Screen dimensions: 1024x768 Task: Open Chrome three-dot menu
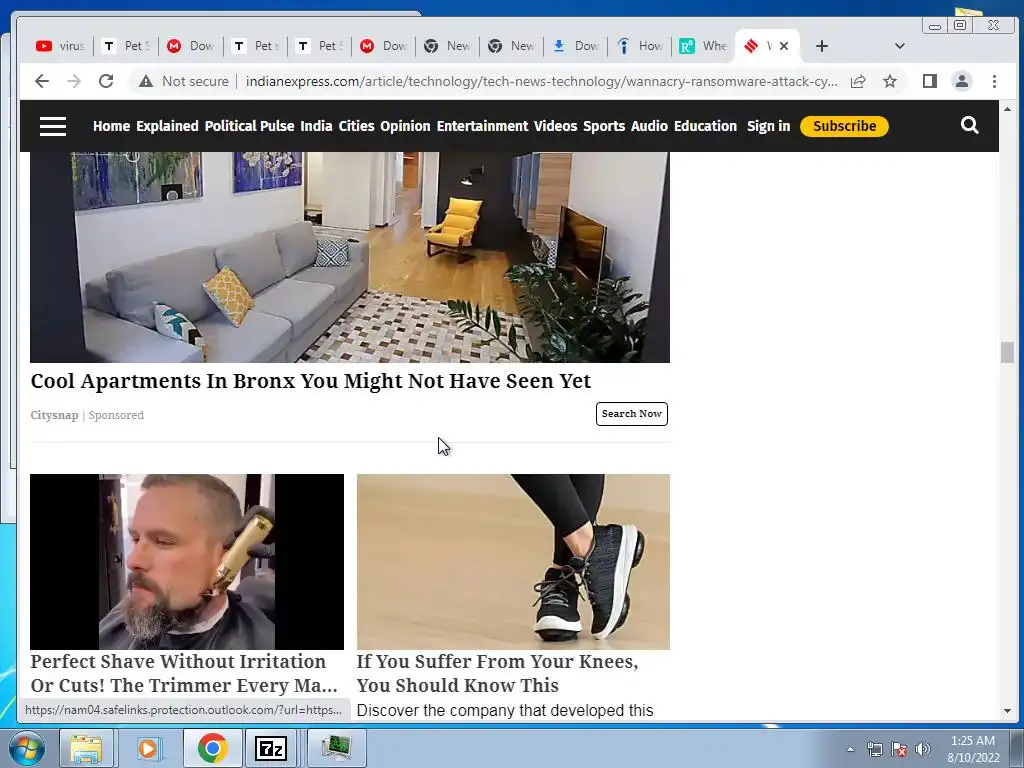pyautogui.click(x=994, y=81)
